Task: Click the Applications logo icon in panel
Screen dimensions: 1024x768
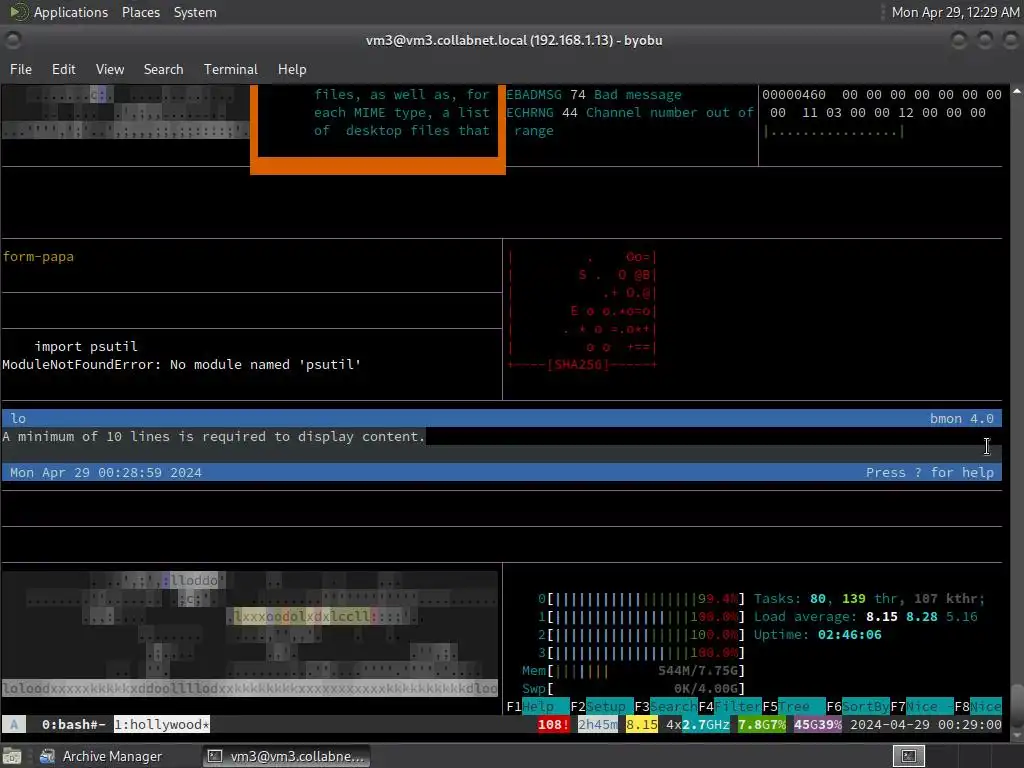Action: point(19,12)
